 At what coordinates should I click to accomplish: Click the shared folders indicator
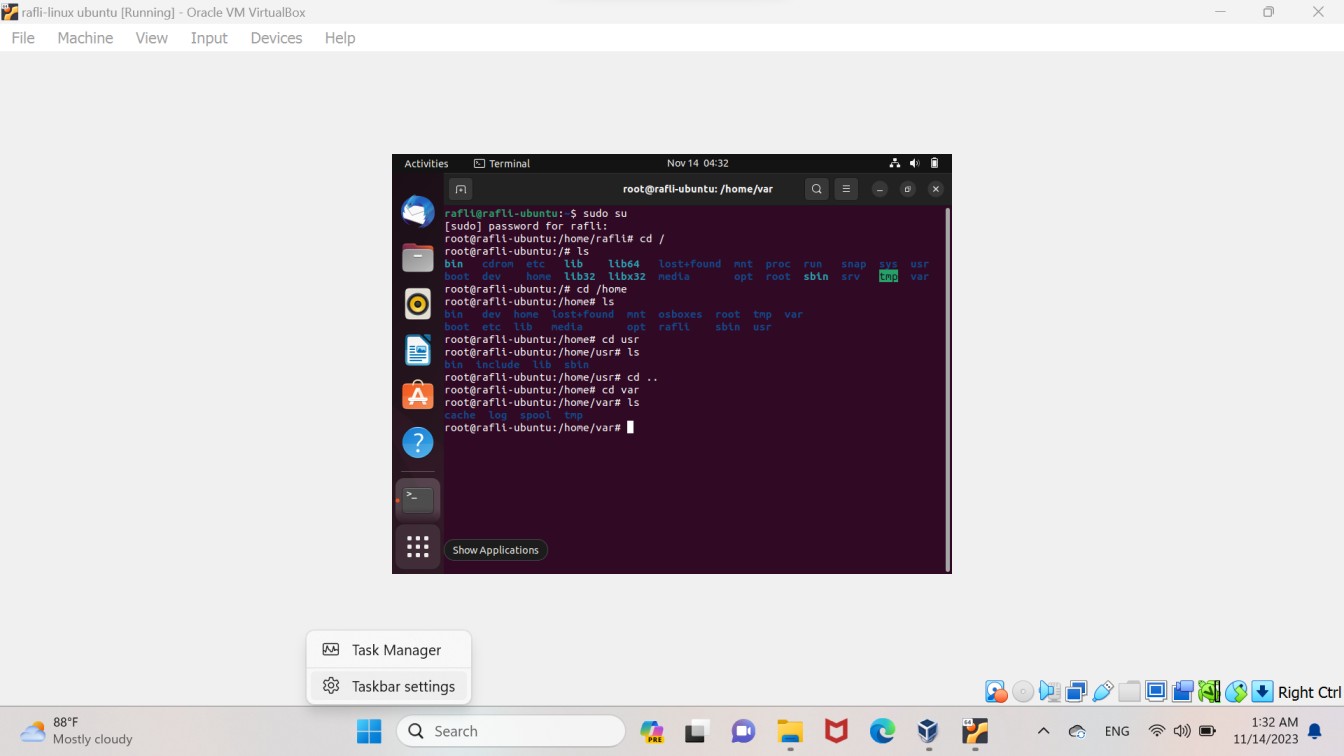[1129, 691]
